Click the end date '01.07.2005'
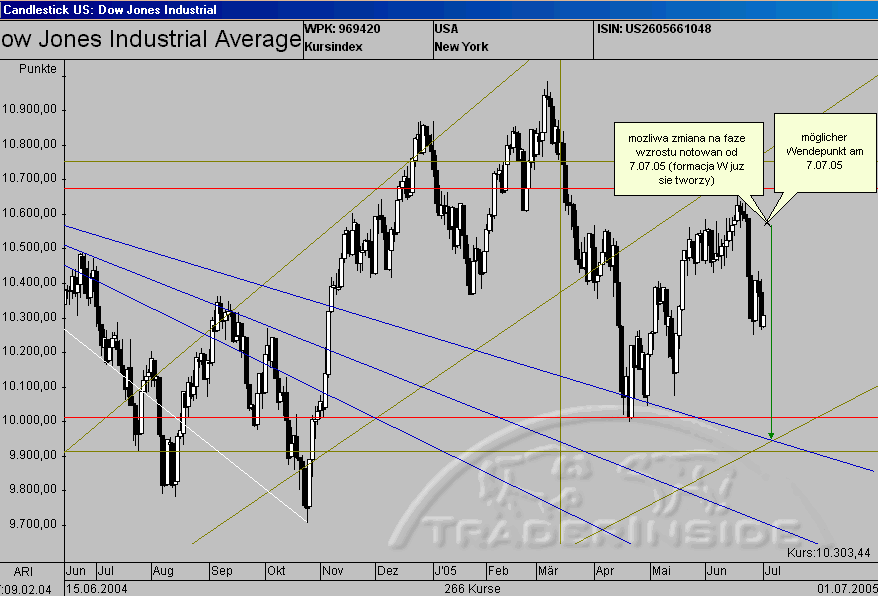Image resolution: width=878 pixels, height=596 pixels. (847, 589)
